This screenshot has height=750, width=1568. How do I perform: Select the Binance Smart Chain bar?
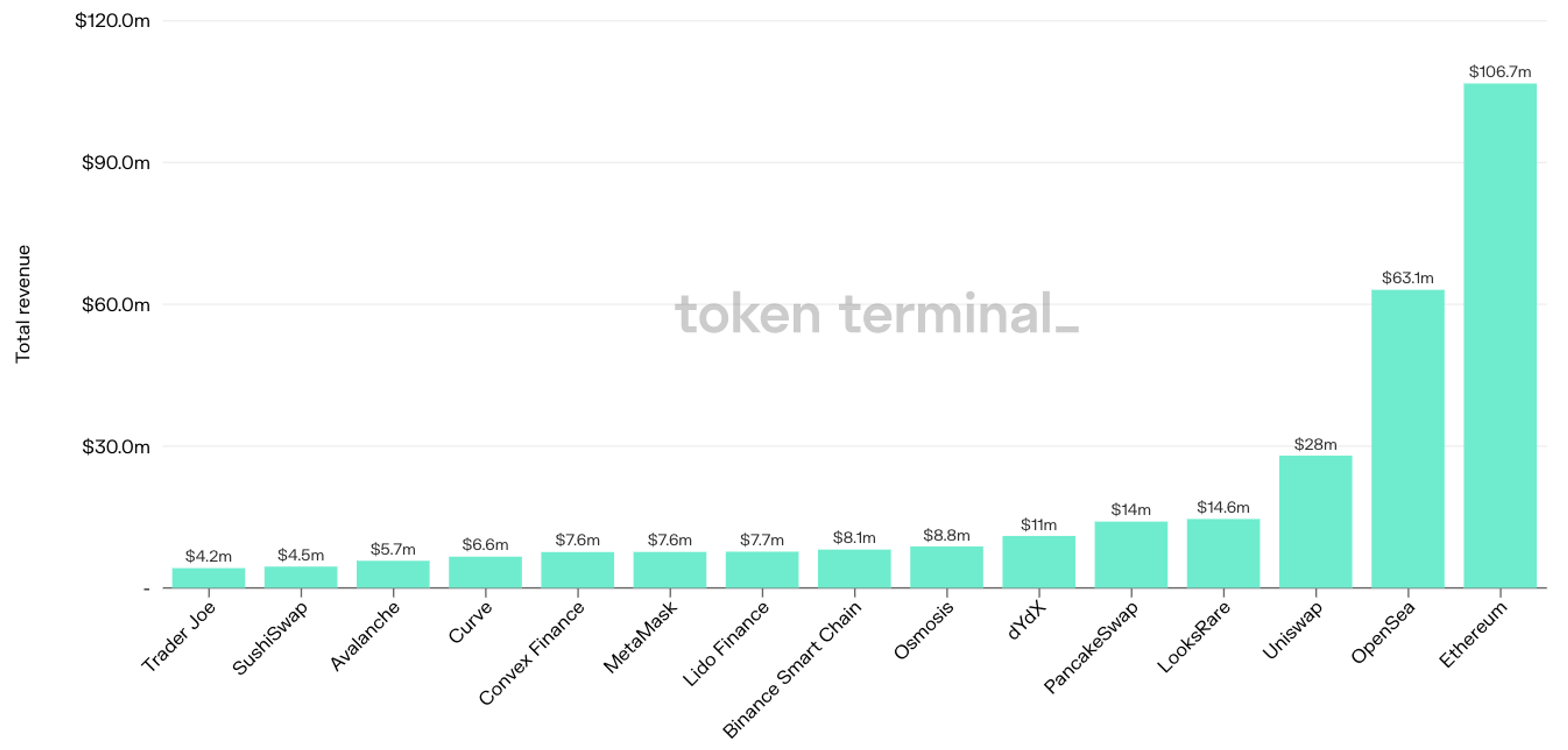(854, 569)
